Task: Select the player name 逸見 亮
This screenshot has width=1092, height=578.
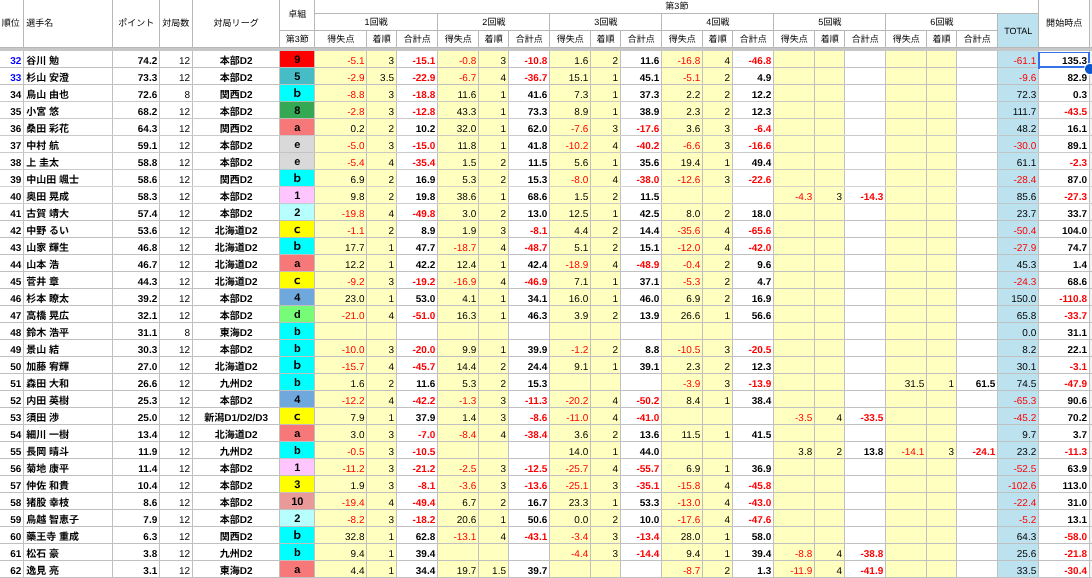Action: pyautogui.click(x=42, y=571)
